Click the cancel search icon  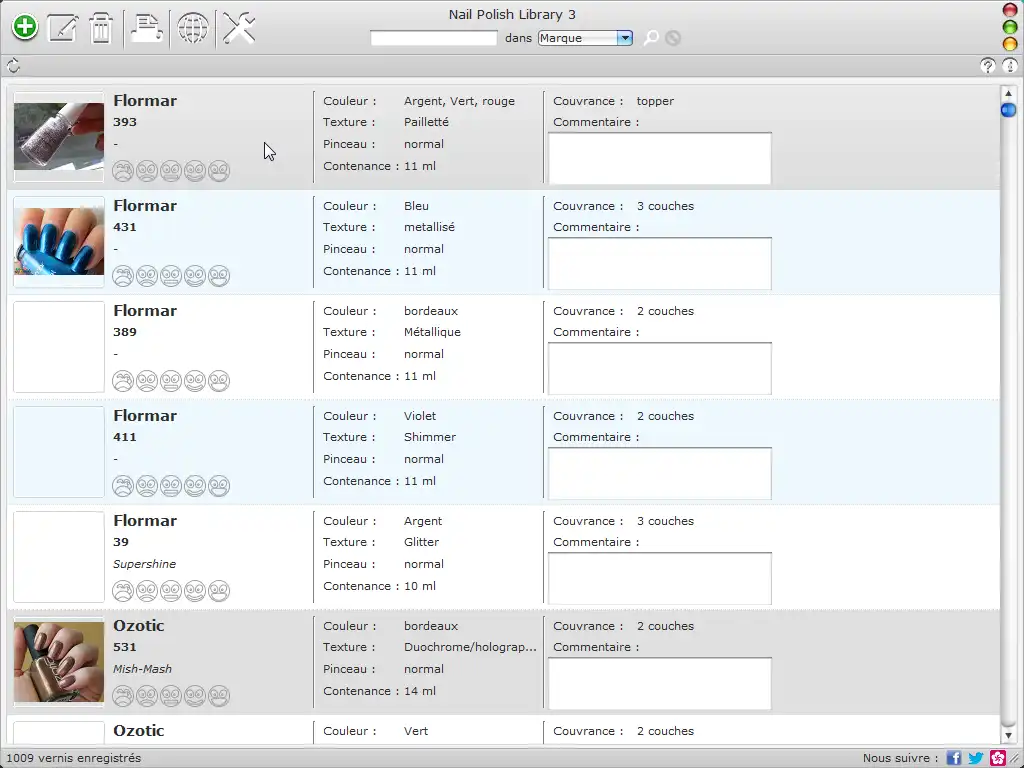click(x=673, y=38)
